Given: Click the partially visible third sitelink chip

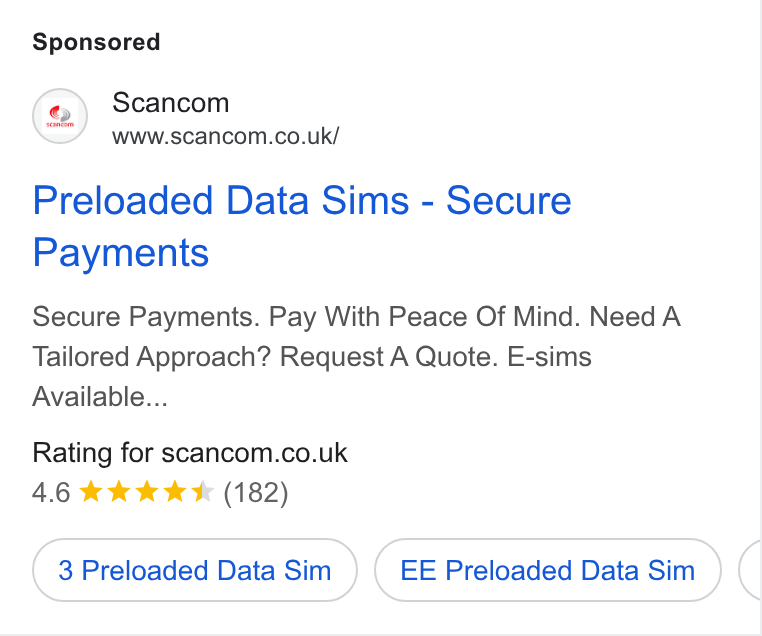Looking at the screenshot, I should pyautogui.click(x=750, y=570).
